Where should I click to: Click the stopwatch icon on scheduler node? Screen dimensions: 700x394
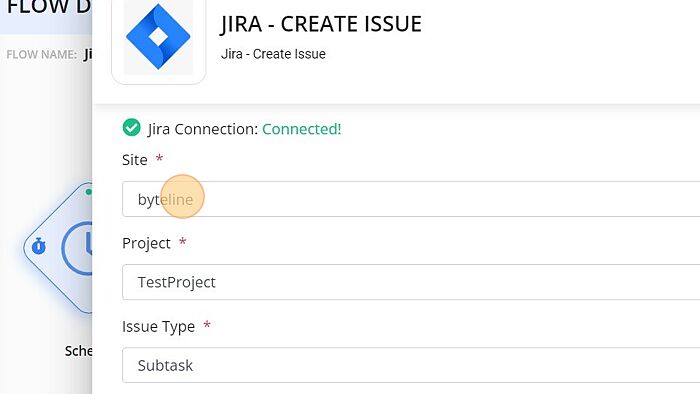[x=39, y=246]
